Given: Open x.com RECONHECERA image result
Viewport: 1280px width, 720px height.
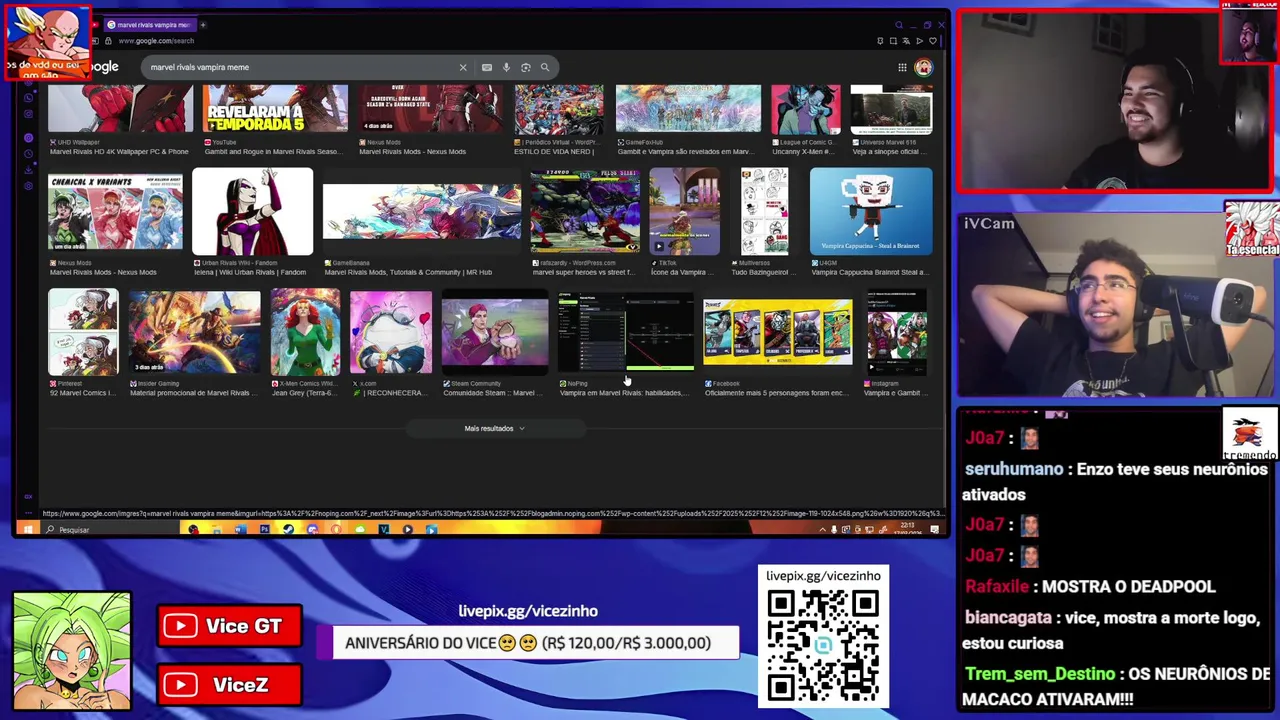Looking at the screenshot, I should (391, 332).
